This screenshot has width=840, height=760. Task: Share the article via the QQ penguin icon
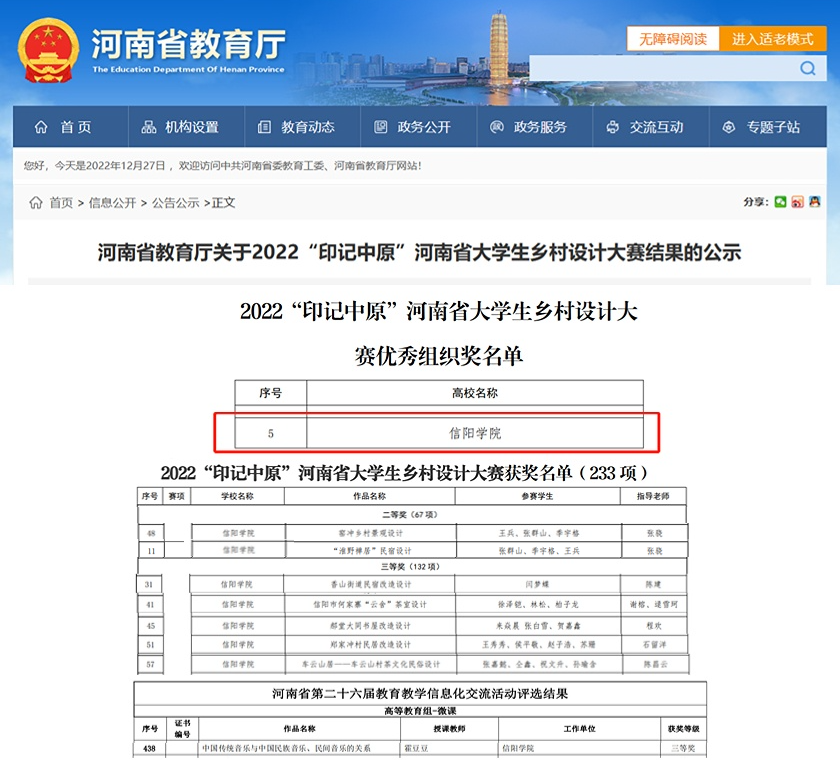815,202
